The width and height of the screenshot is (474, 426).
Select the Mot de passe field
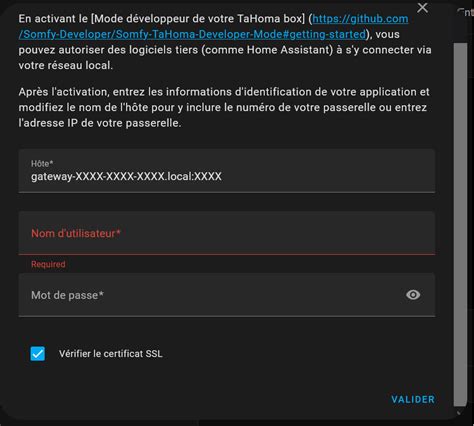pyautogui.click(x=227, y=295)
